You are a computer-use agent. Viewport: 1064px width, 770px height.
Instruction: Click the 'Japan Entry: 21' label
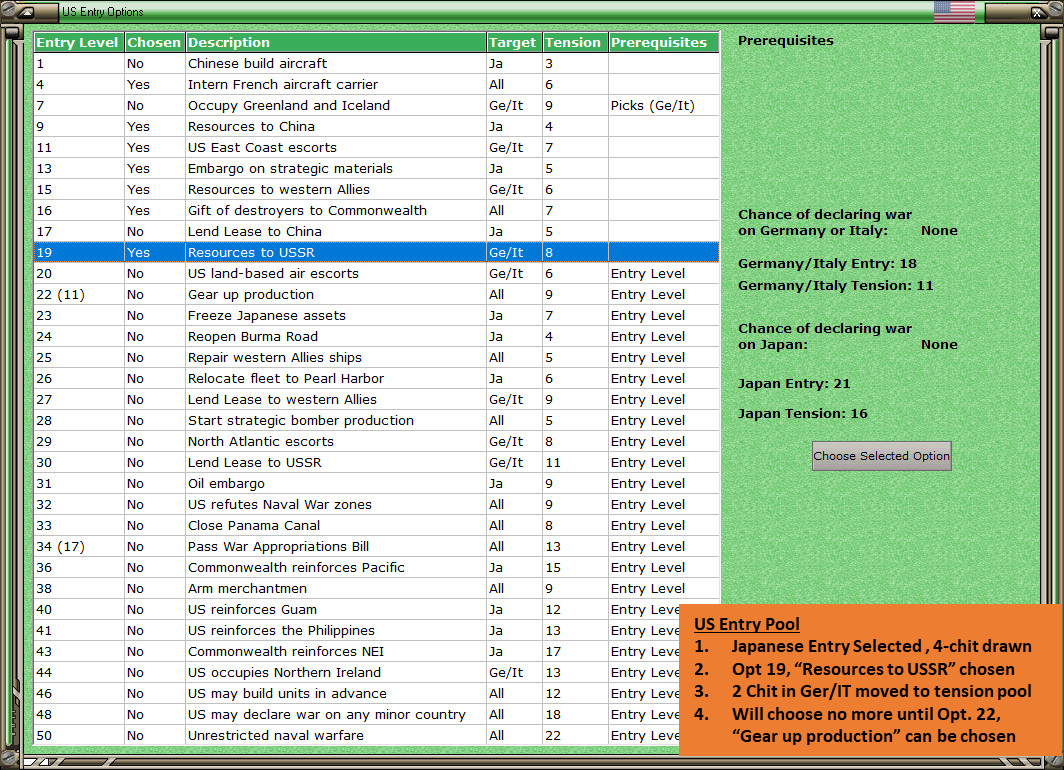click(x=794, y=384)
